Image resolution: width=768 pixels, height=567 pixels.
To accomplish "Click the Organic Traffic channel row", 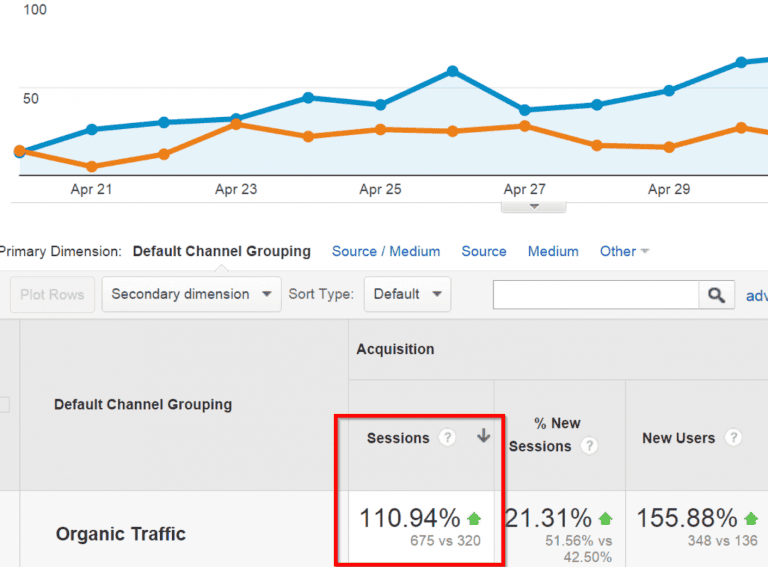I will pyautogui.click(x=121, y=534).
